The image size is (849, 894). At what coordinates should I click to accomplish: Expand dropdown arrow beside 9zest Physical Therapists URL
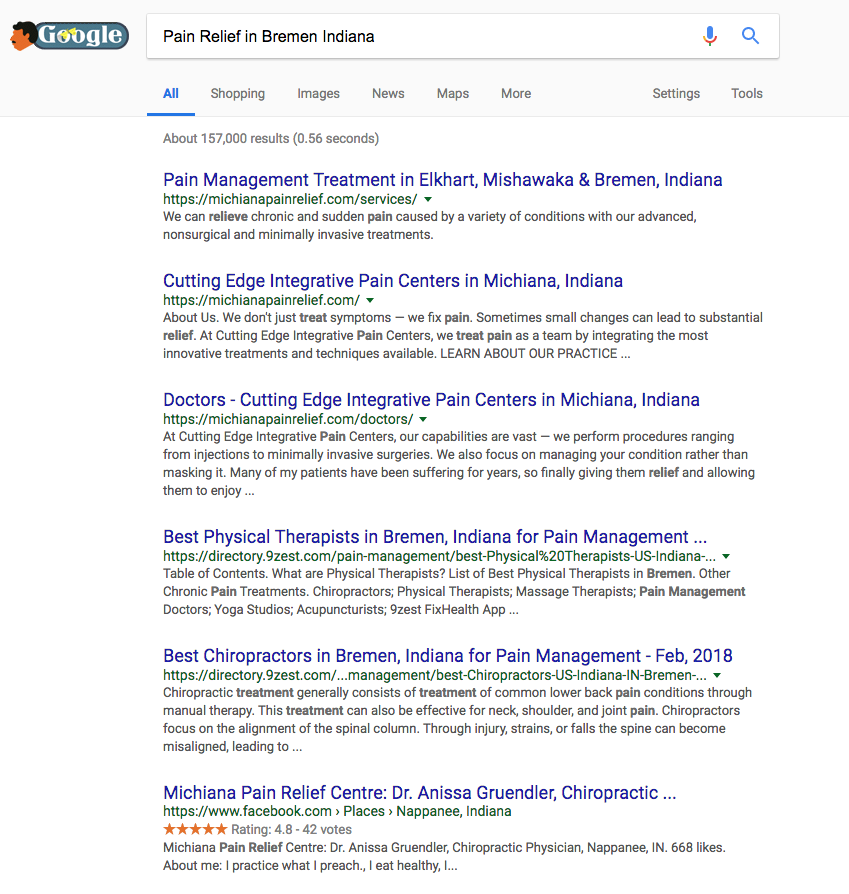coord(726,556)
